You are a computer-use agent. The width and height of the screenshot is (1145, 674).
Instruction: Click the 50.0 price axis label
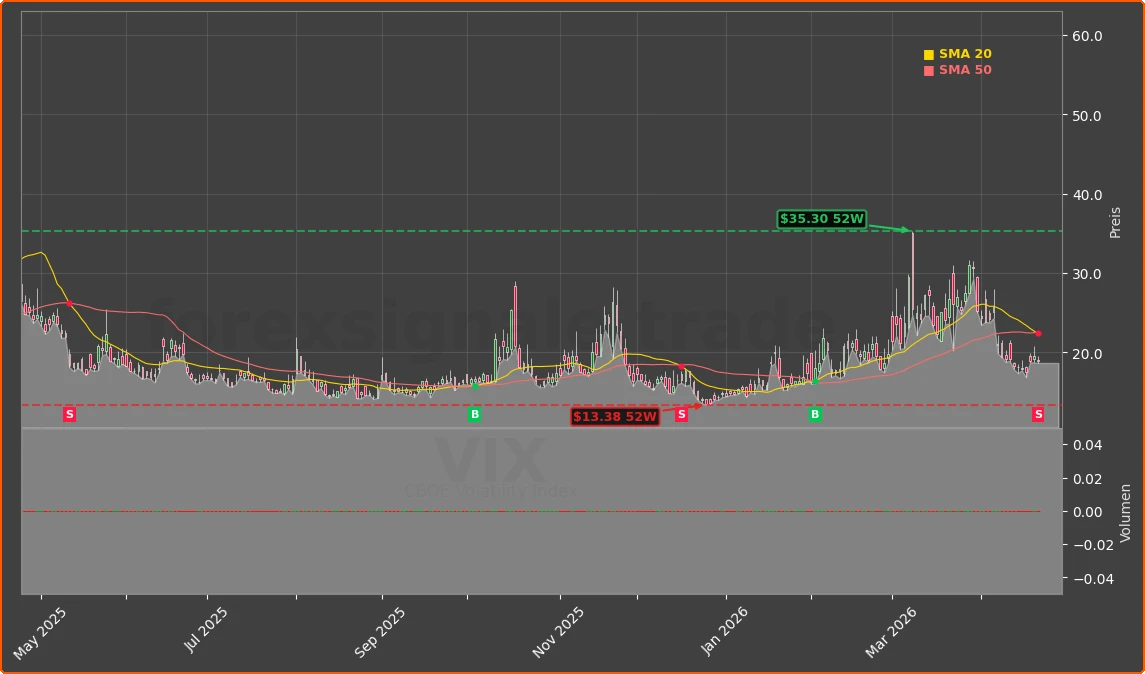(x=1087, y=115)
